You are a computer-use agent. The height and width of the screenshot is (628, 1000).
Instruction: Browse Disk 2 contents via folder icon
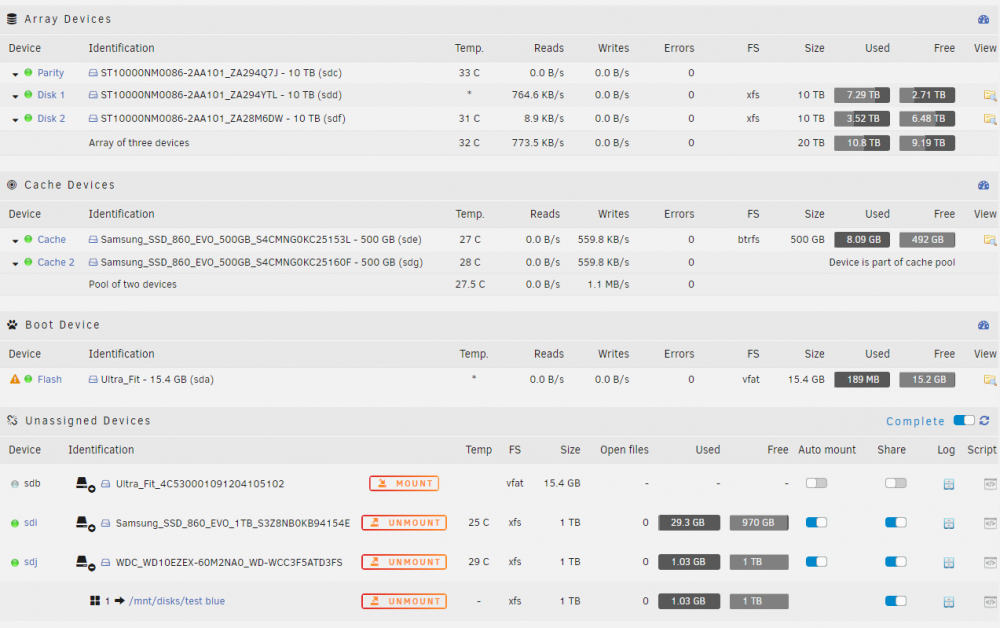989,119
